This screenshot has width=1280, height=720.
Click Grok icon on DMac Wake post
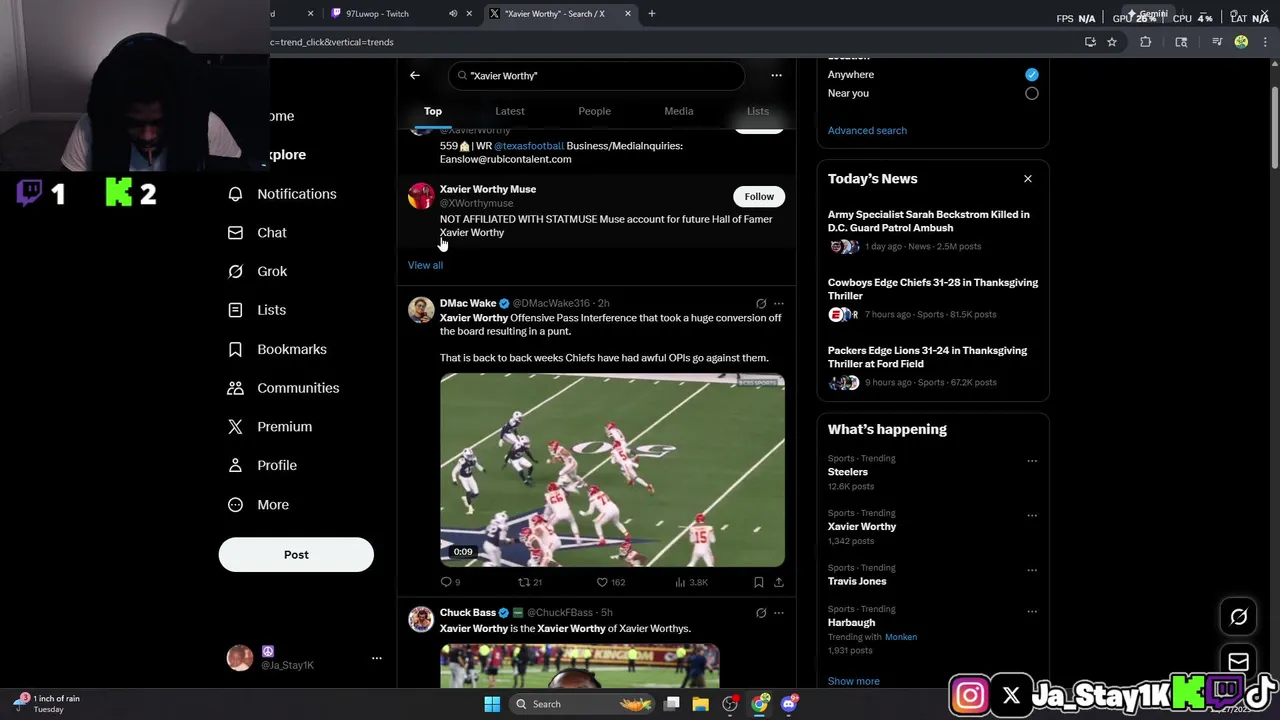[x=761, y=303]
